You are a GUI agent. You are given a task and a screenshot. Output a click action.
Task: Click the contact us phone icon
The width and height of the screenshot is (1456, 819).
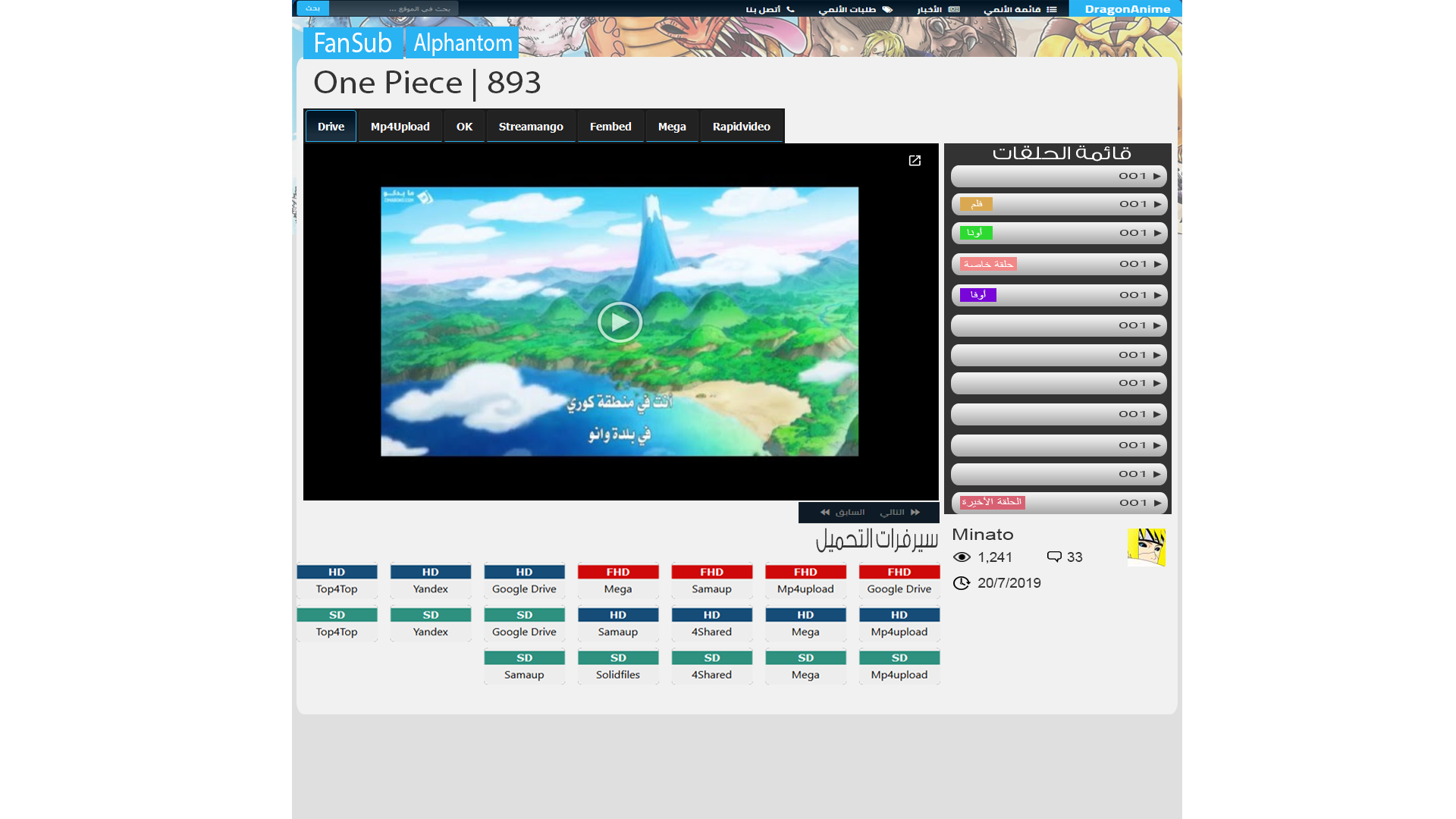pos(790,9)
